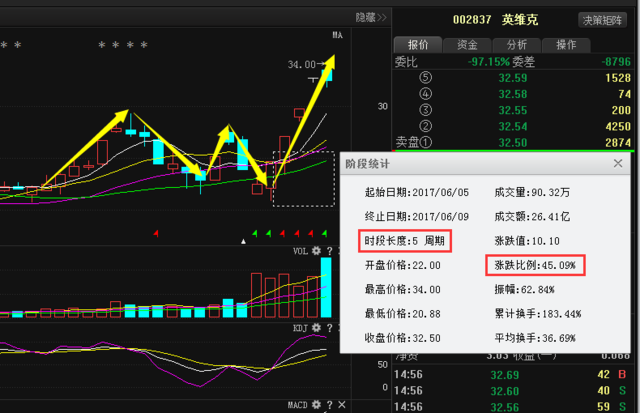Select the VOL indicator label
This screenshot has height=413, width=640.
click(300, 251)
